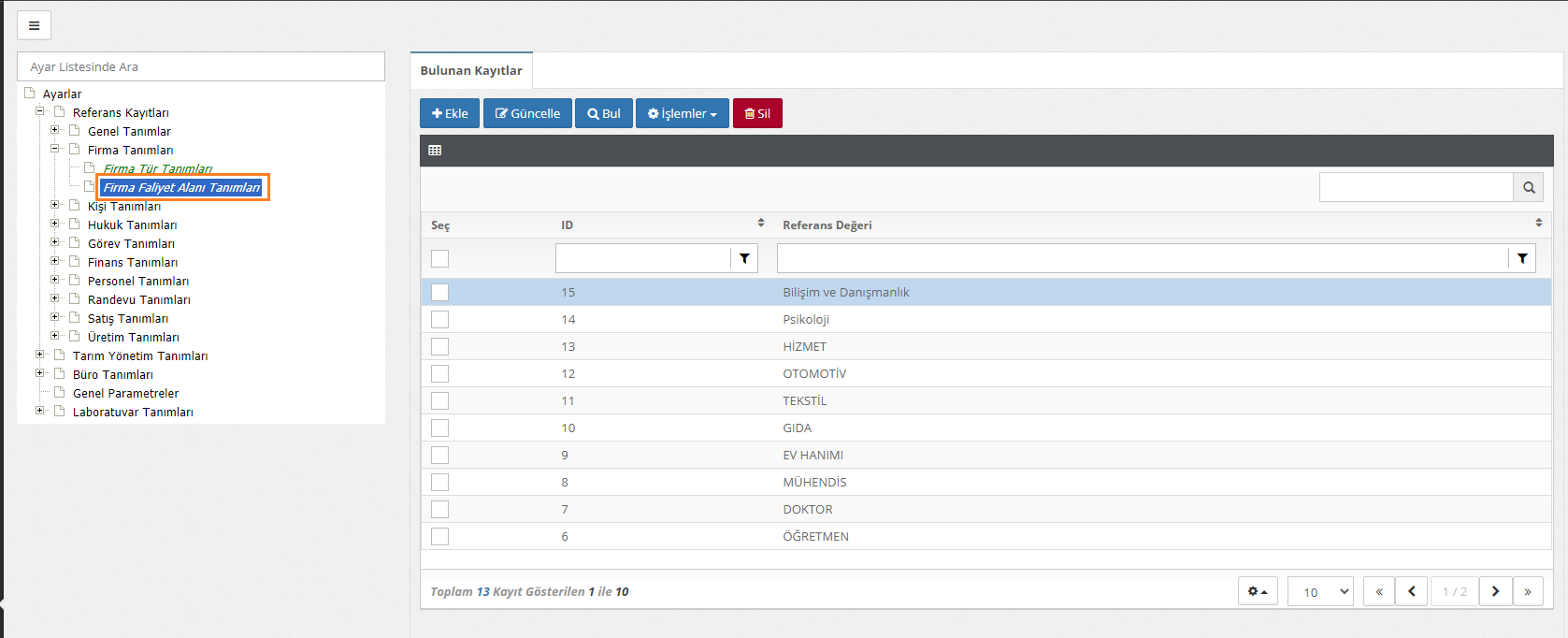Jump to last page double-arrow
The height and width of the screenshot is (638, 1568).
[1528, 591]
